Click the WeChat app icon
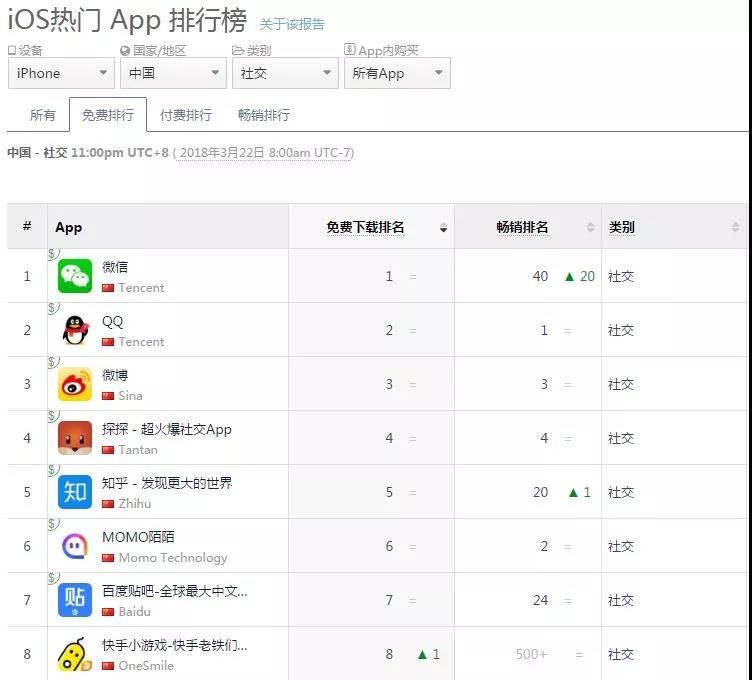 [75, 276]
